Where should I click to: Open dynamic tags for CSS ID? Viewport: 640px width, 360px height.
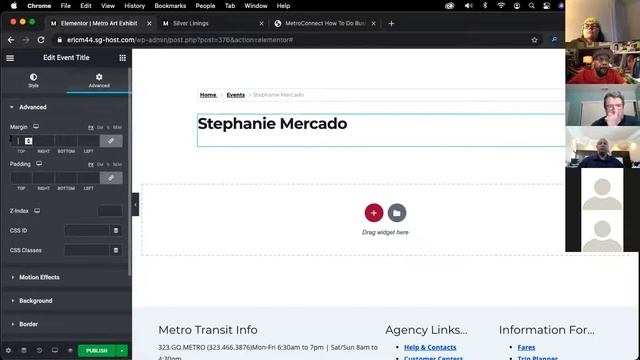coord(116,231)
